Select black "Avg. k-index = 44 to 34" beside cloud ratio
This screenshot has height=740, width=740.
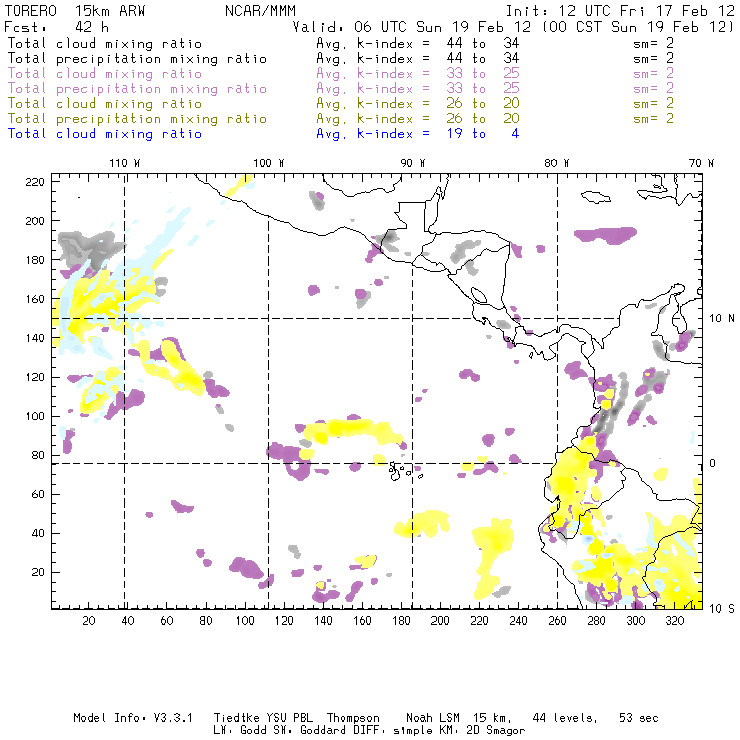pos(418,43)
